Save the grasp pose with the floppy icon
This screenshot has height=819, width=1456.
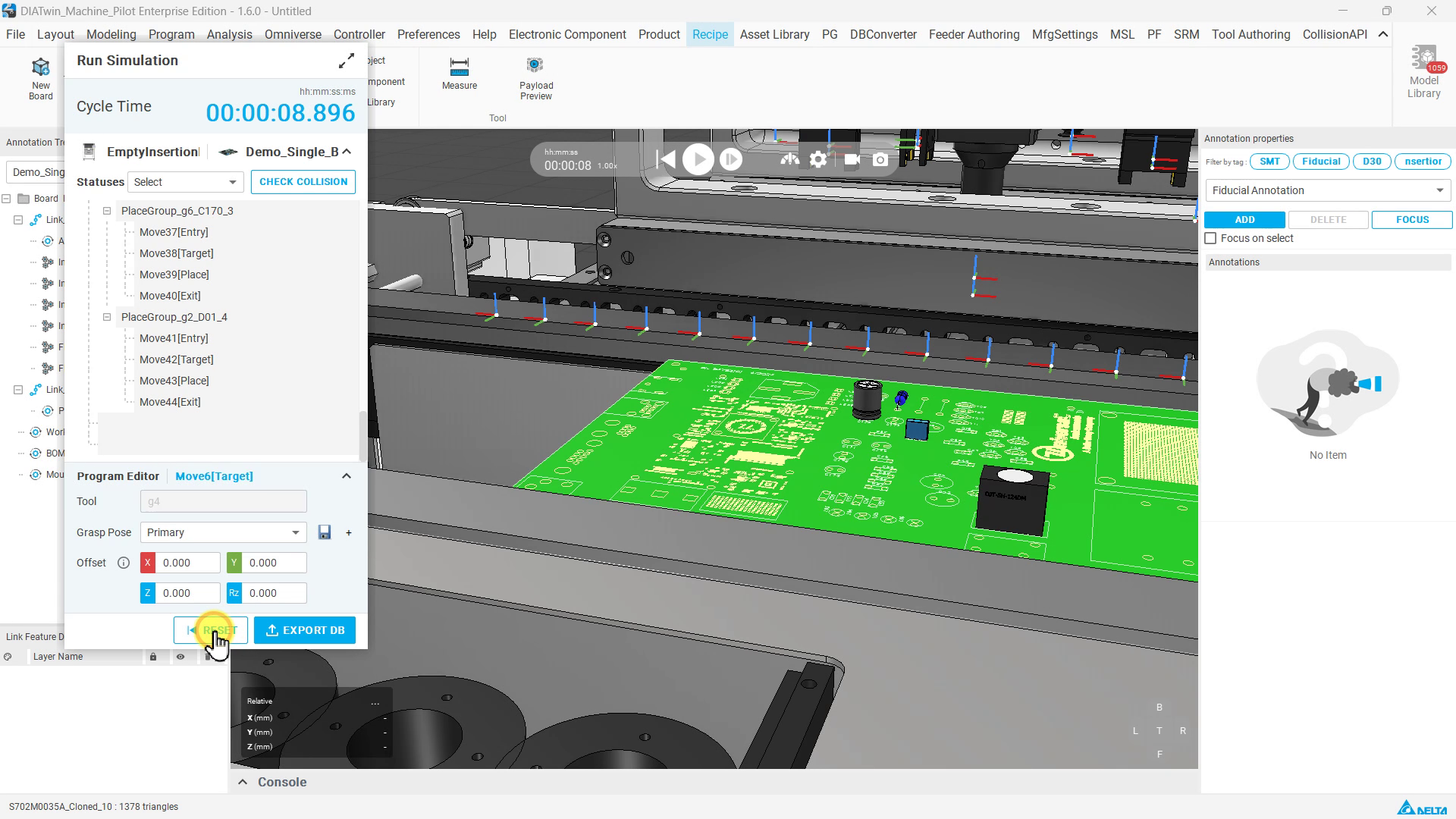tap(325, 532)
